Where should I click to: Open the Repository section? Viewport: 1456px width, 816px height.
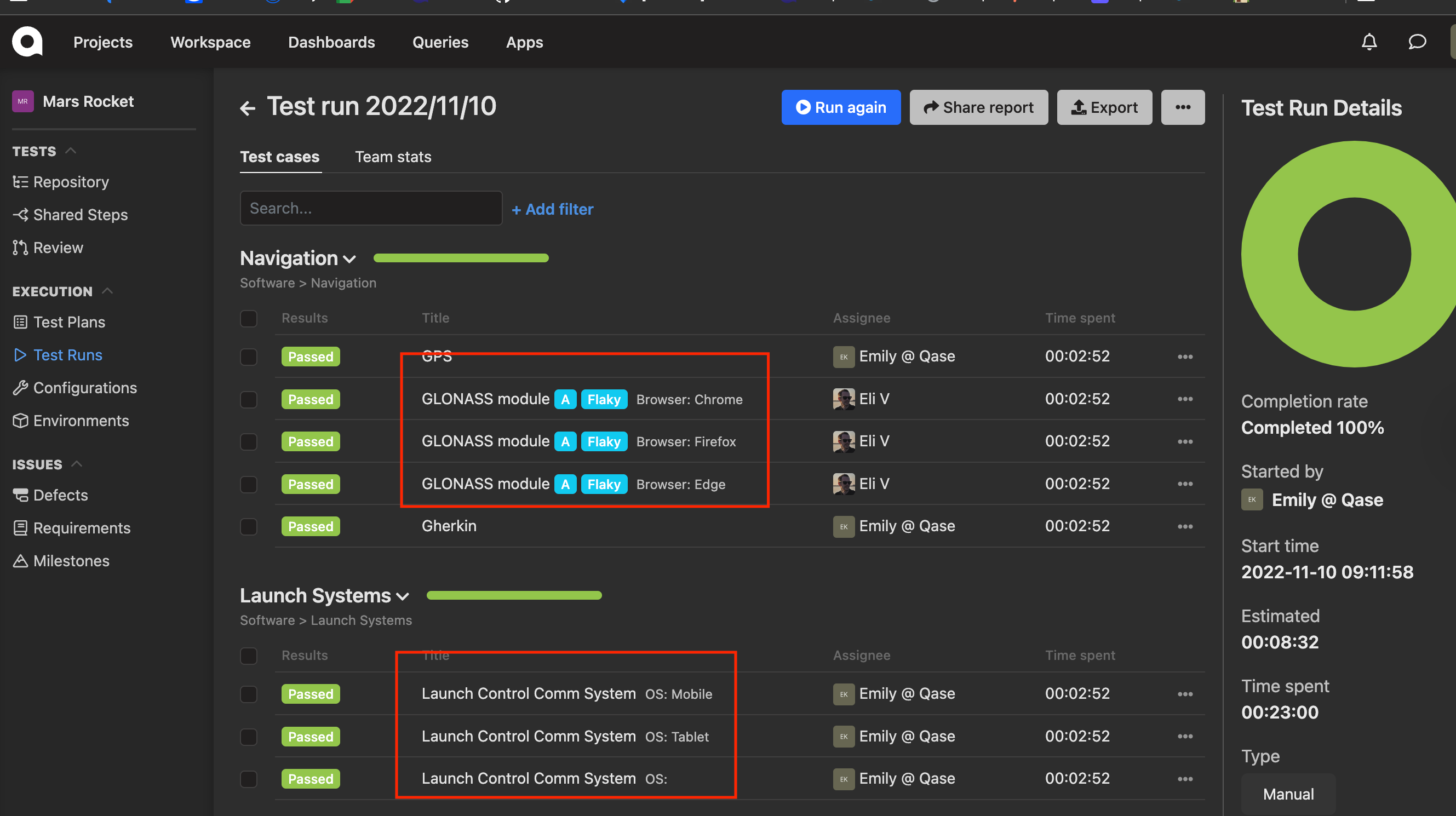coord(61,182)
